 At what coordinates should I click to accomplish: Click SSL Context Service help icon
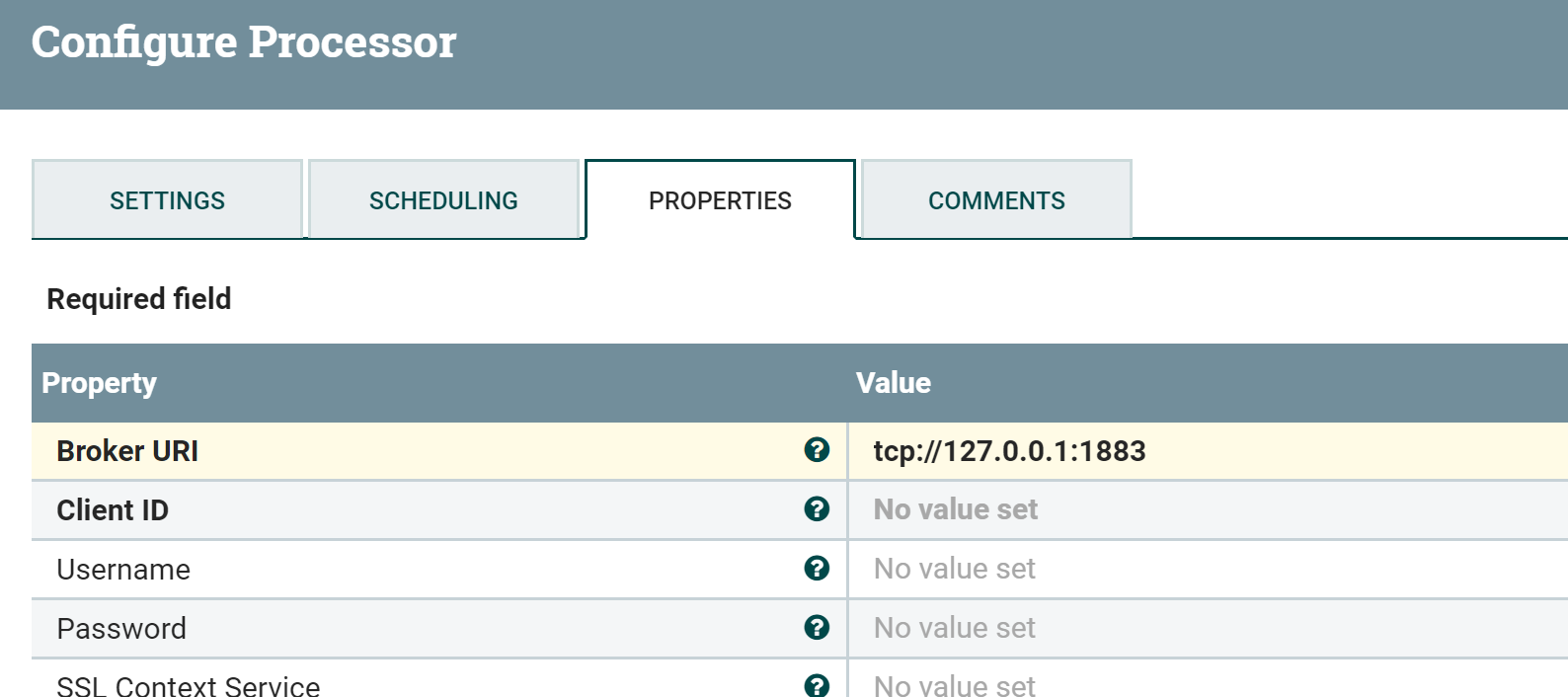[x=817, y=685]
